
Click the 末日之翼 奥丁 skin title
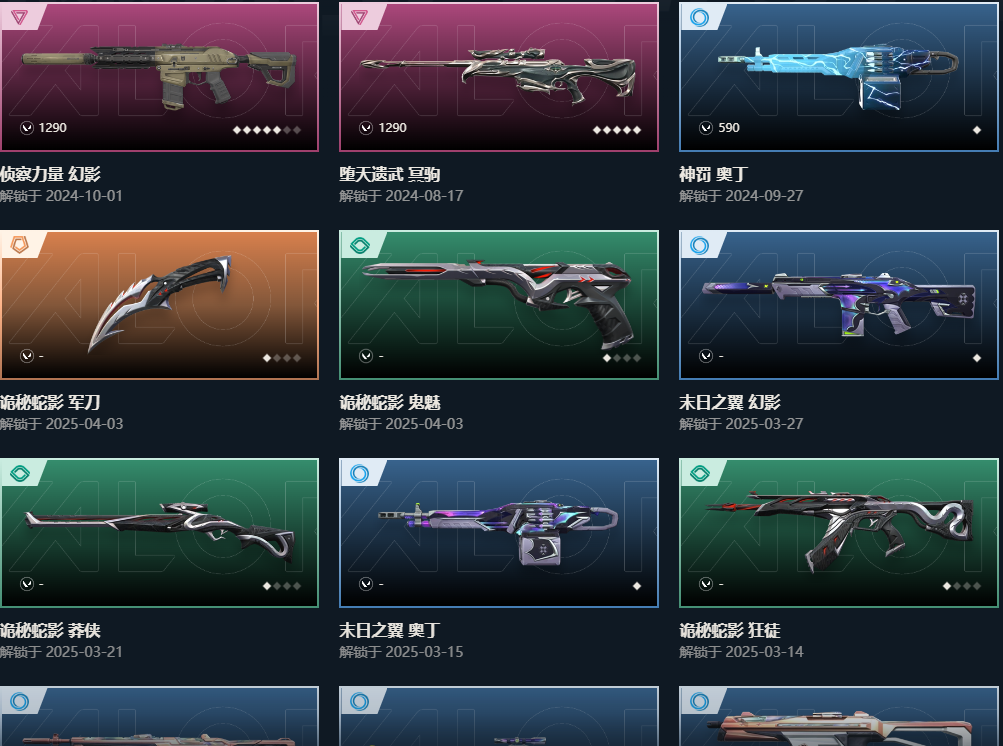coord(390,630)
